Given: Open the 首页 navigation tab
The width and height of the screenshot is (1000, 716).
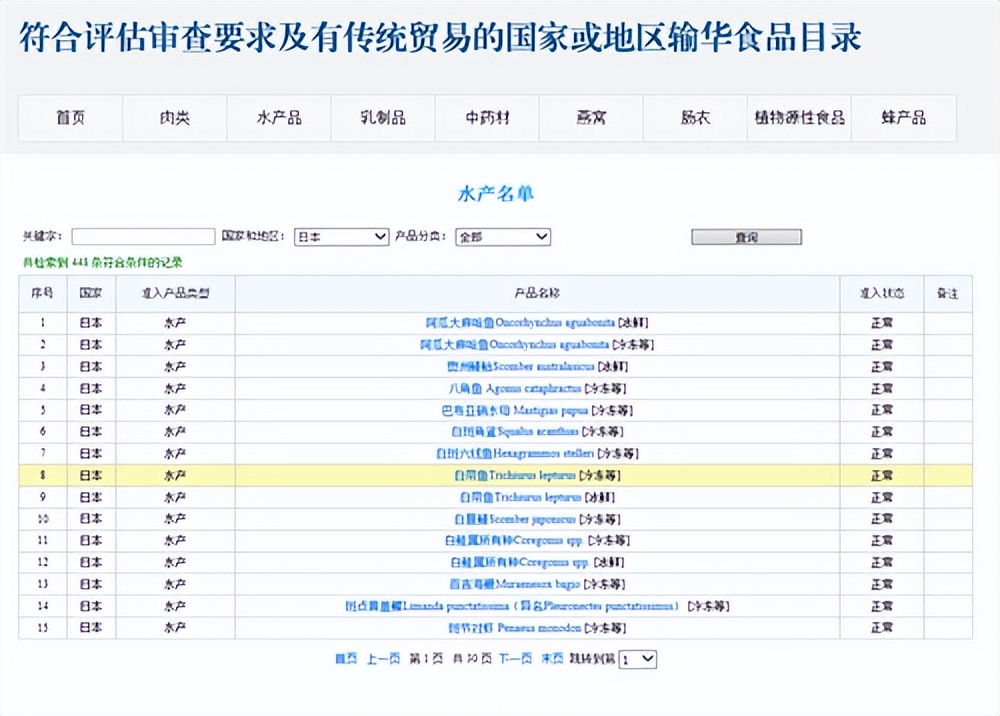Looking at the screenshot, I should click(x=70, y=118).
